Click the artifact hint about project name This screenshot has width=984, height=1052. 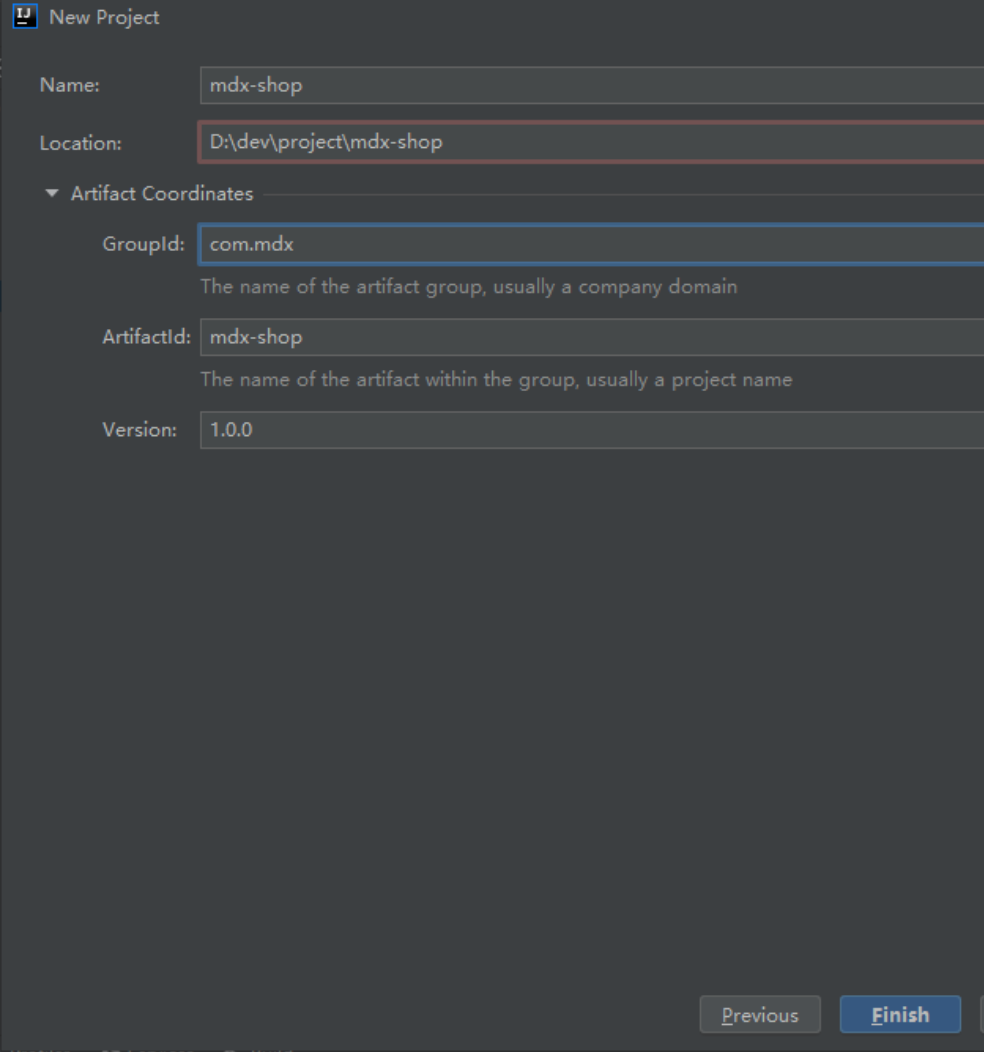(496, 380)
